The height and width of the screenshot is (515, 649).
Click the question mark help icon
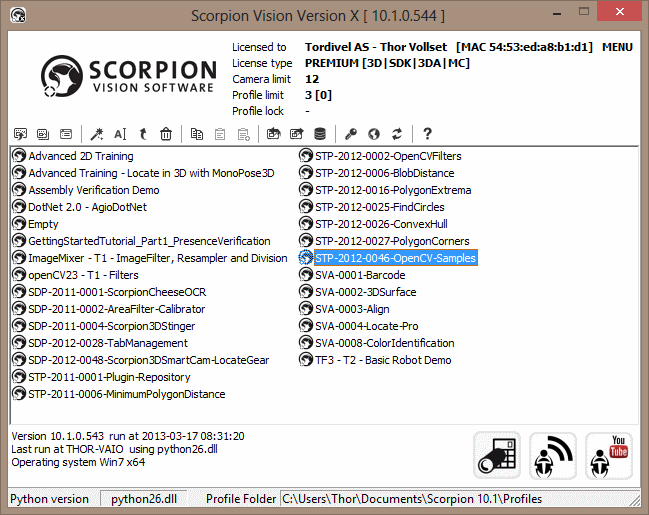tap(427, 134)
